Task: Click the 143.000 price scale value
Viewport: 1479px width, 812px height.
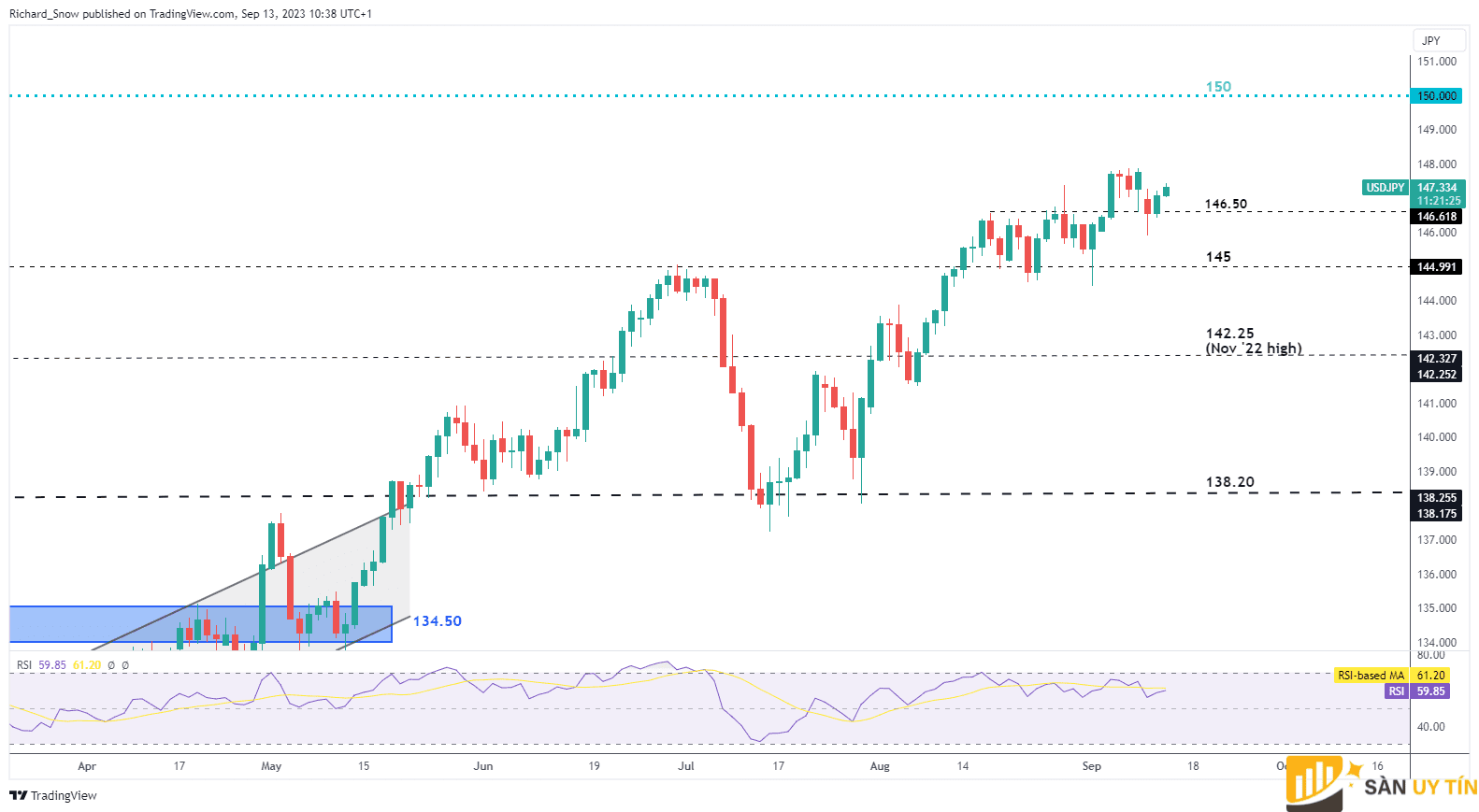Action: pos(1437,335)
